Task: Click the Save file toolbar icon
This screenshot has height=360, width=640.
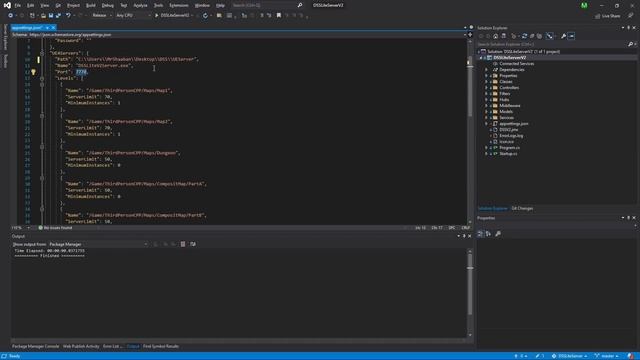Action: (x=51, y=16)
